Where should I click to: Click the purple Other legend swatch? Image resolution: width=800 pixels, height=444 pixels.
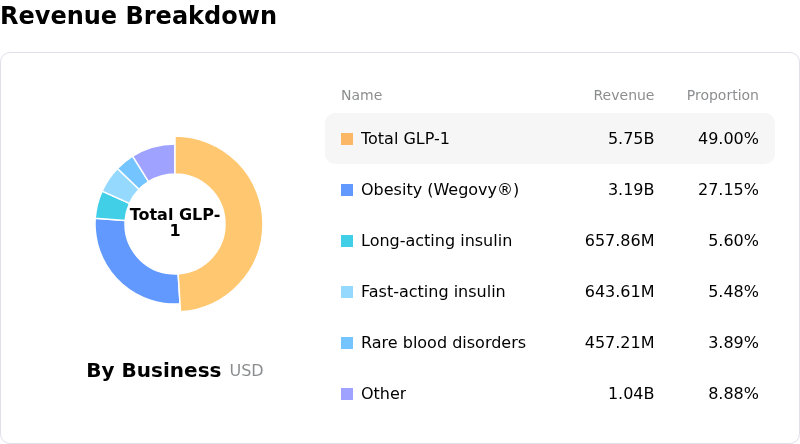347,394
